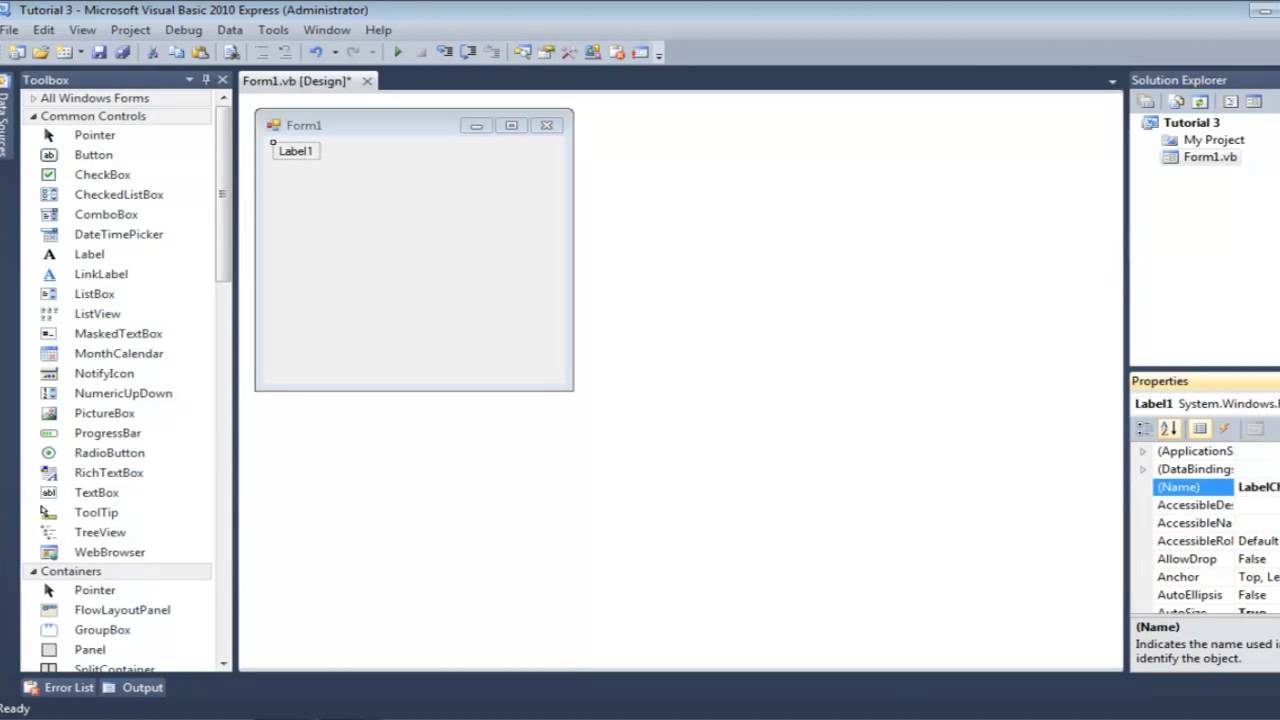Click Solution Explorer toolbar Properties icon
The image size is (1280, 720).
[1147, 102]
